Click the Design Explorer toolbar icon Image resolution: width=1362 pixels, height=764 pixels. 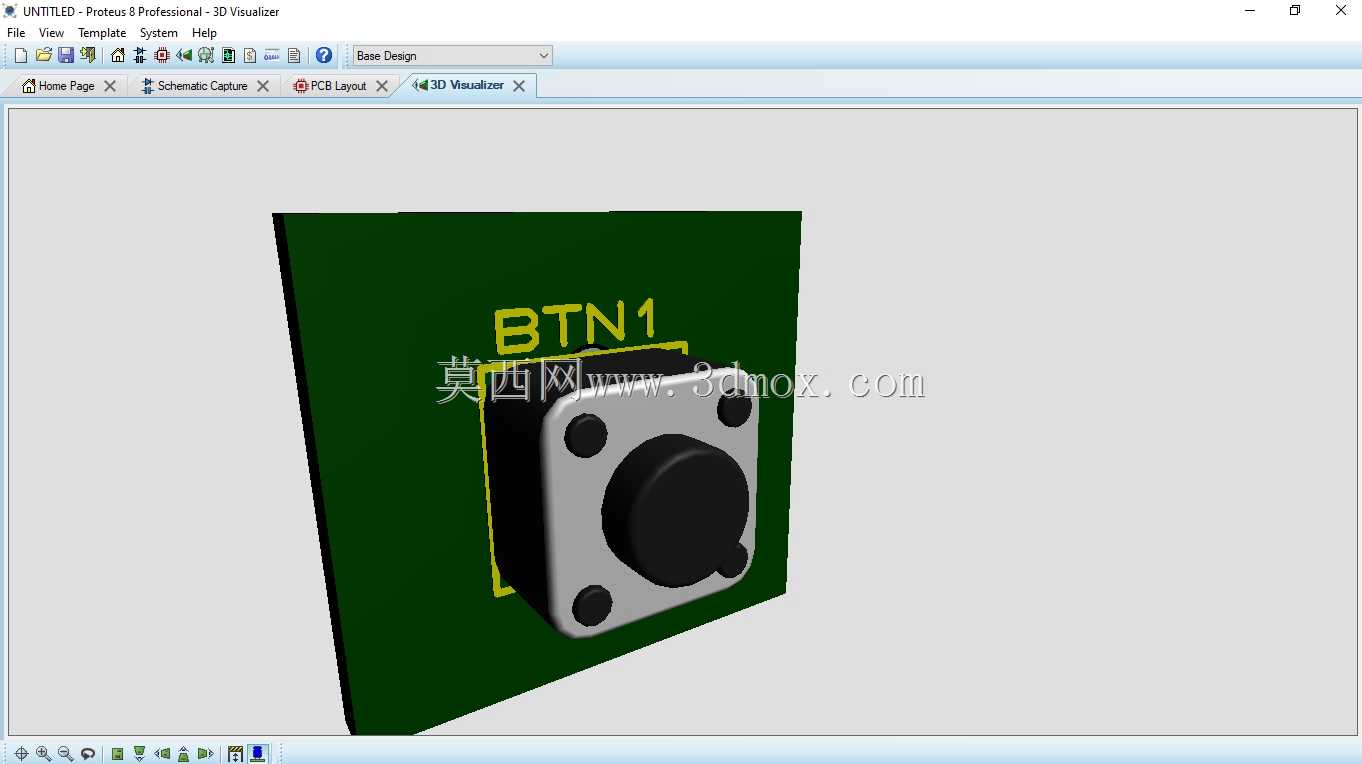click(228, 55)
